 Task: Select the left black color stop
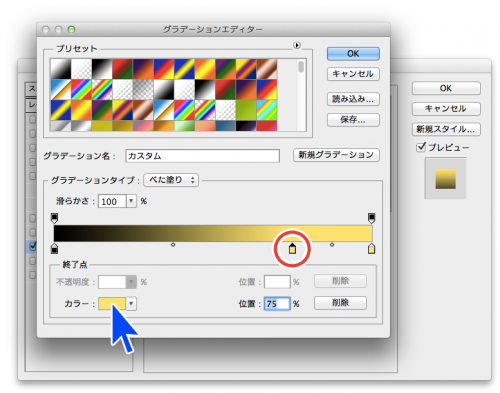(x=54, y=248)
